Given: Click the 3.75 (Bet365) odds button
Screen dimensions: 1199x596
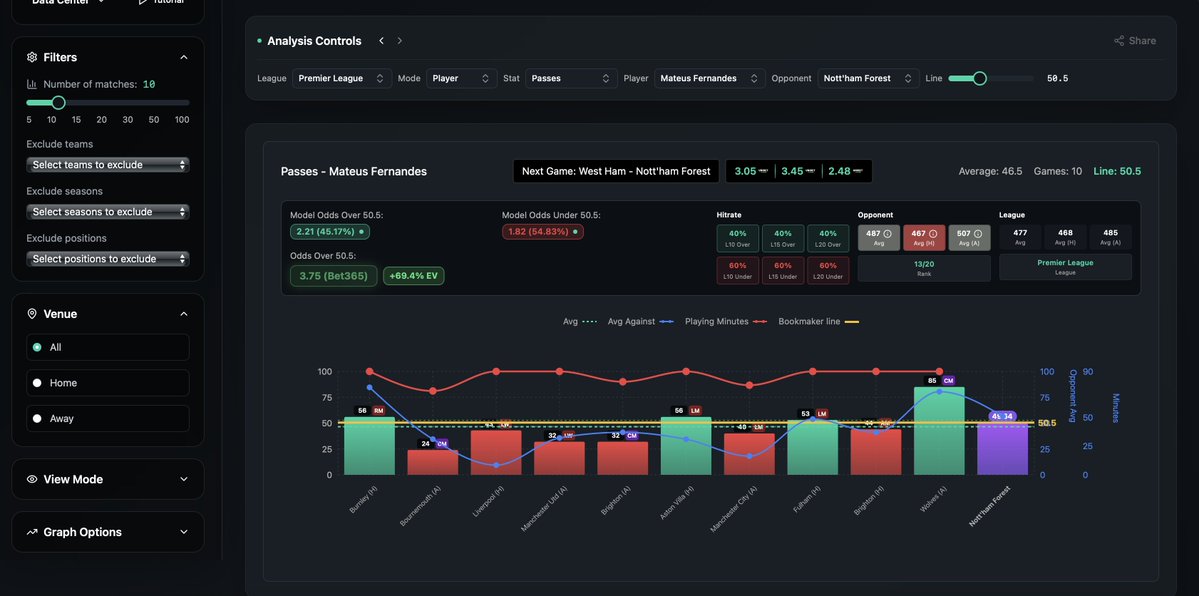Looking at the screenshot, I should click(333, 275).
